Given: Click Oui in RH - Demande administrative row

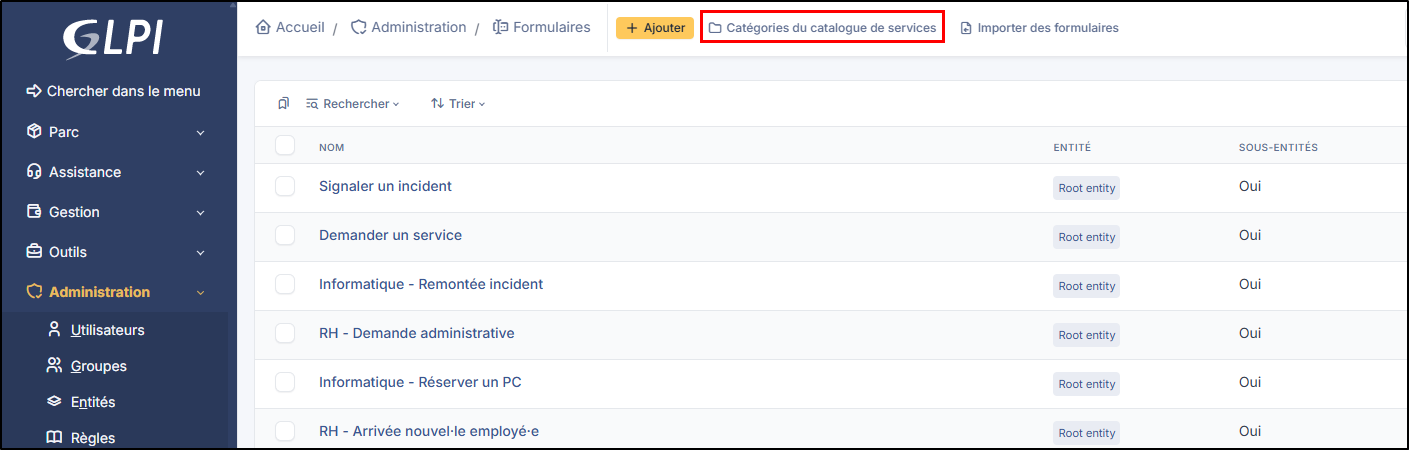Looking at the screenshot, I should [1250, 333].
